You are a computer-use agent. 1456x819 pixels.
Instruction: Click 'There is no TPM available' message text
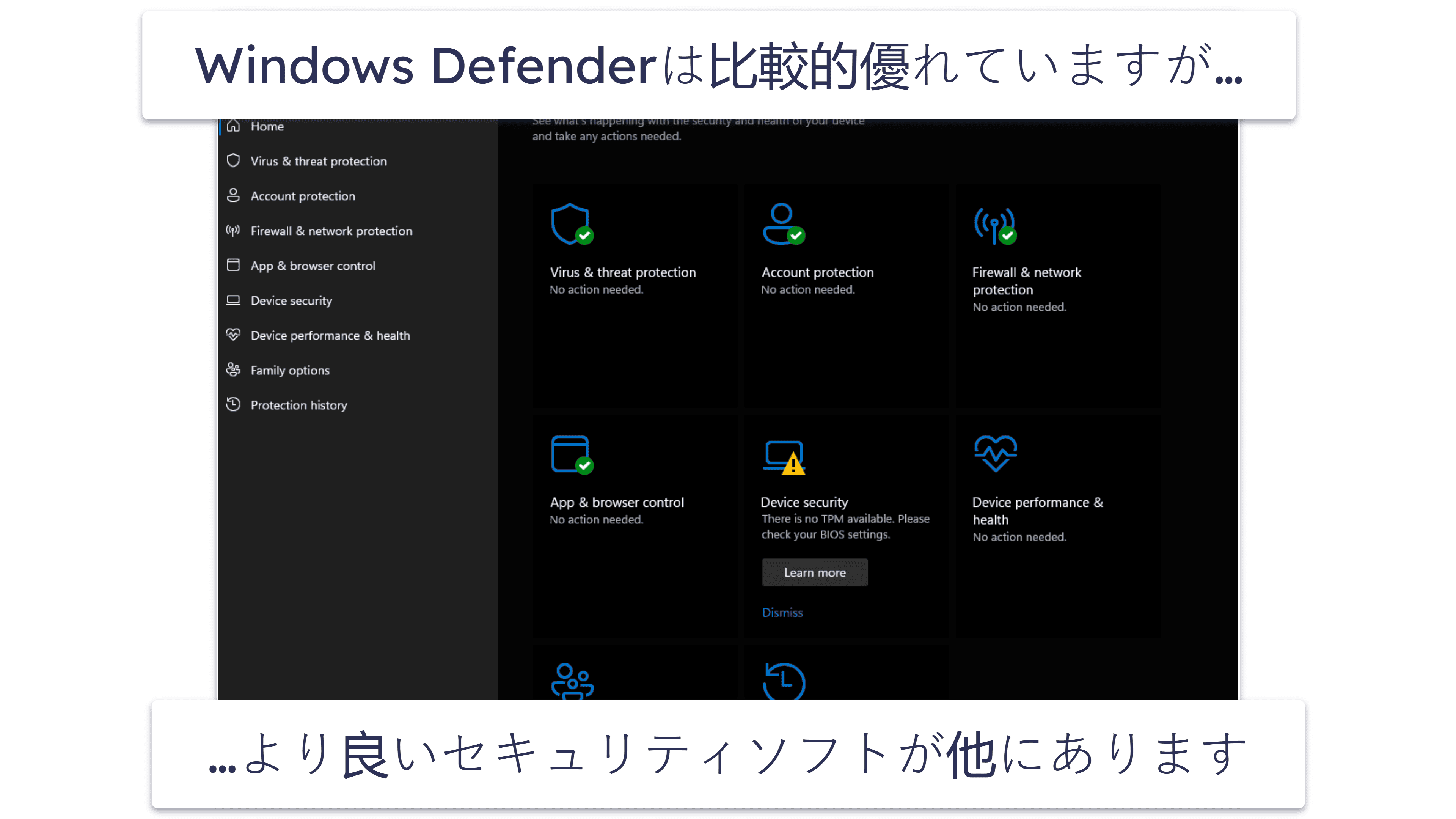[x=845, y=527]
